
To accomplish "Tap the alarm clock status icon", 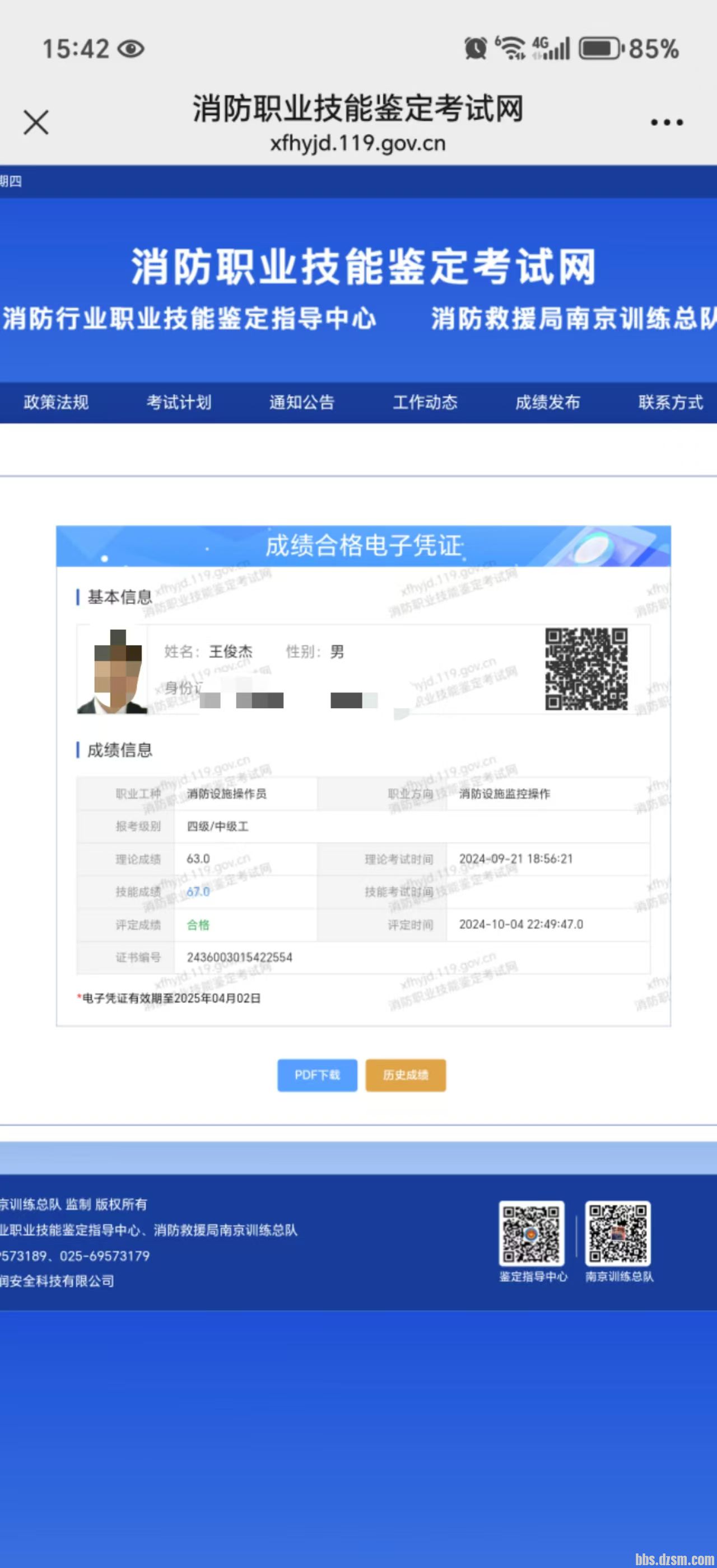I will pos(475,48).
